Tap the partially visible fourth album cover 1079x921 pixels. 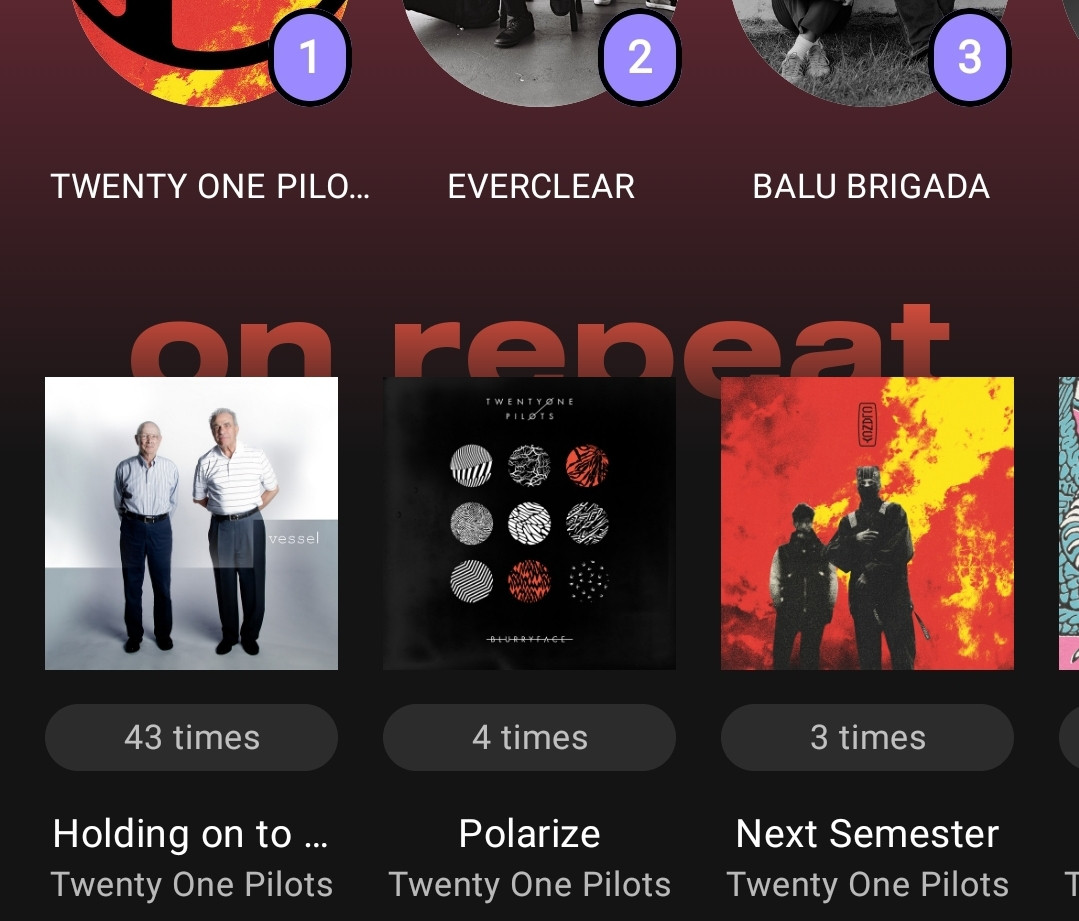pyautogui.click(x=1069, y=523)
